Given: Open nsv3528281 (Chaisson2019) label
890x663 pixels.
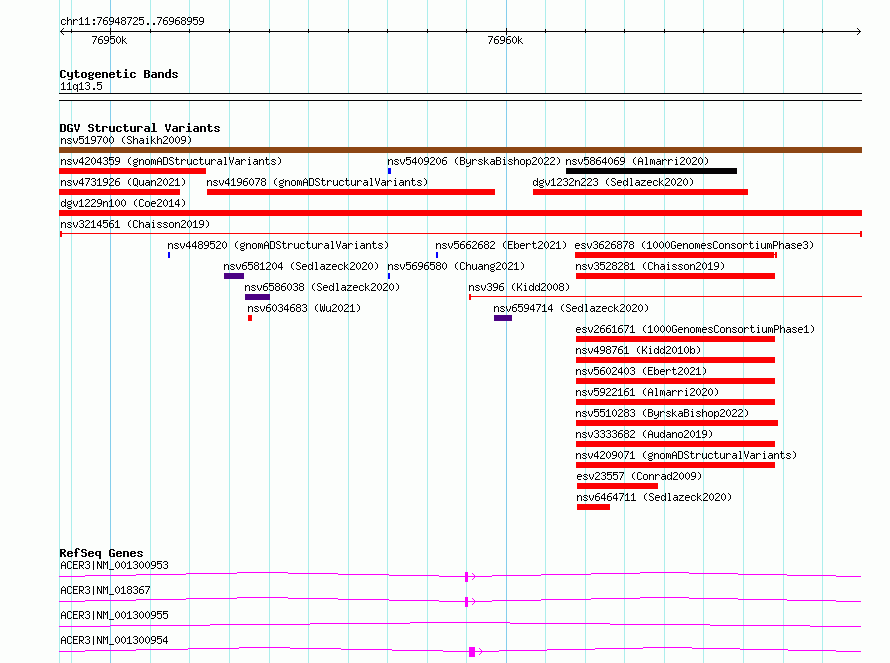Looking at the screenshot, I should 650,266.
